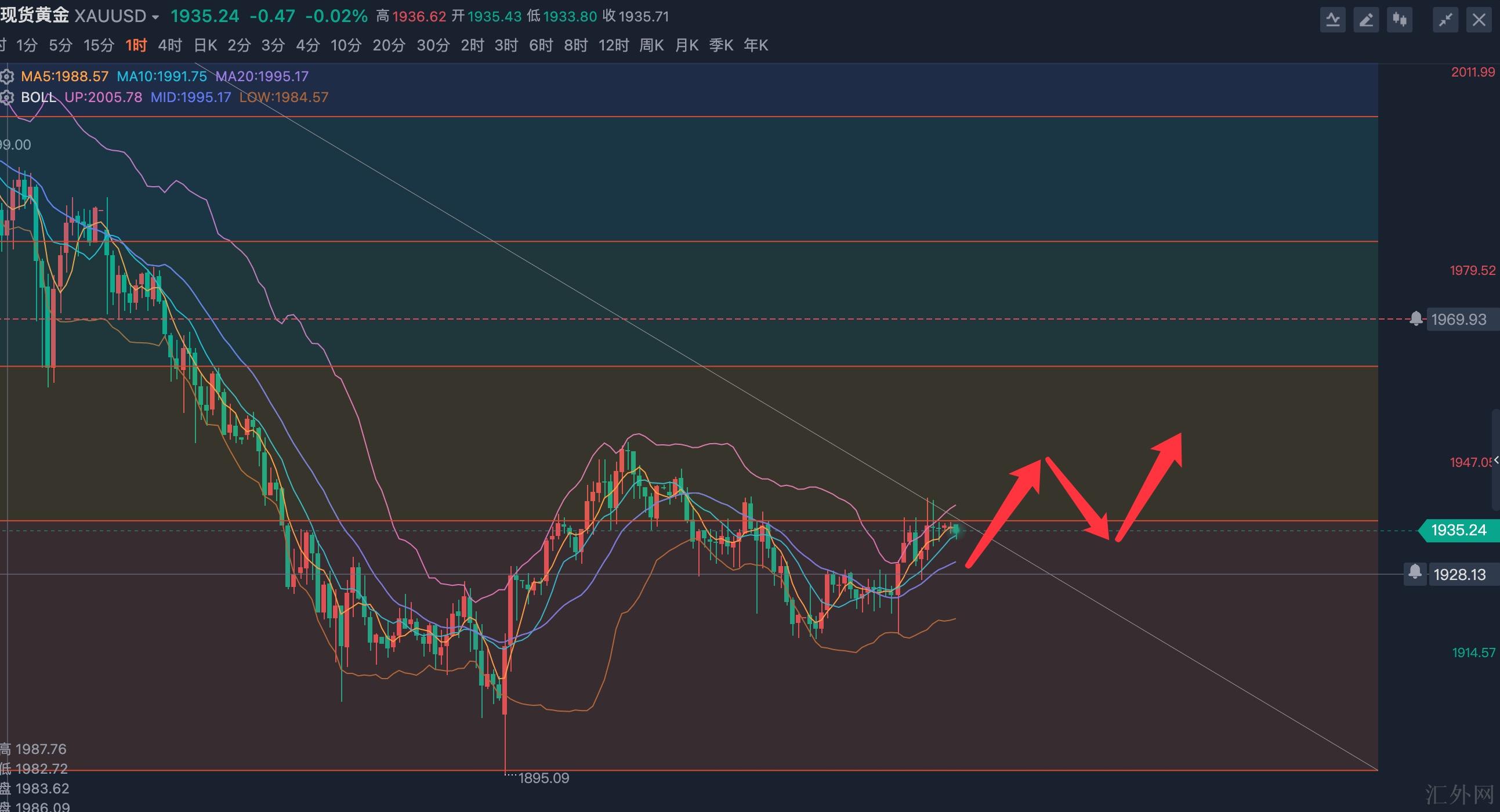Click the shrink fullscreen arrows icon

pyautogui.click(x=1445, y=21)
